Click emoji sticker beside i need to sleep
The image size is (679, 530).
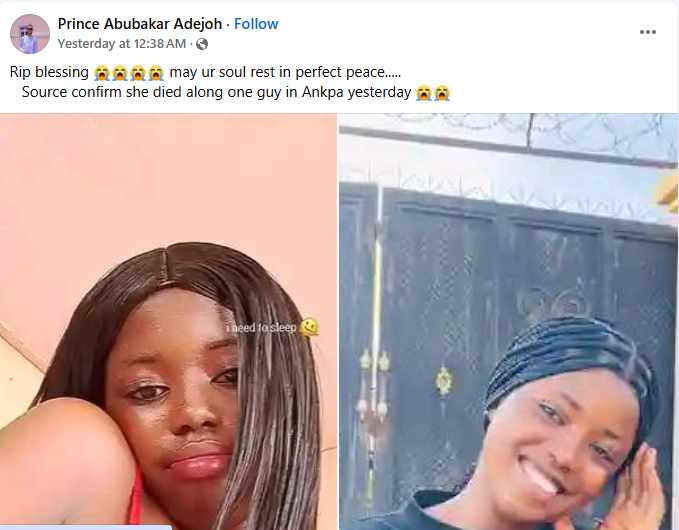(x=309, y=327)
